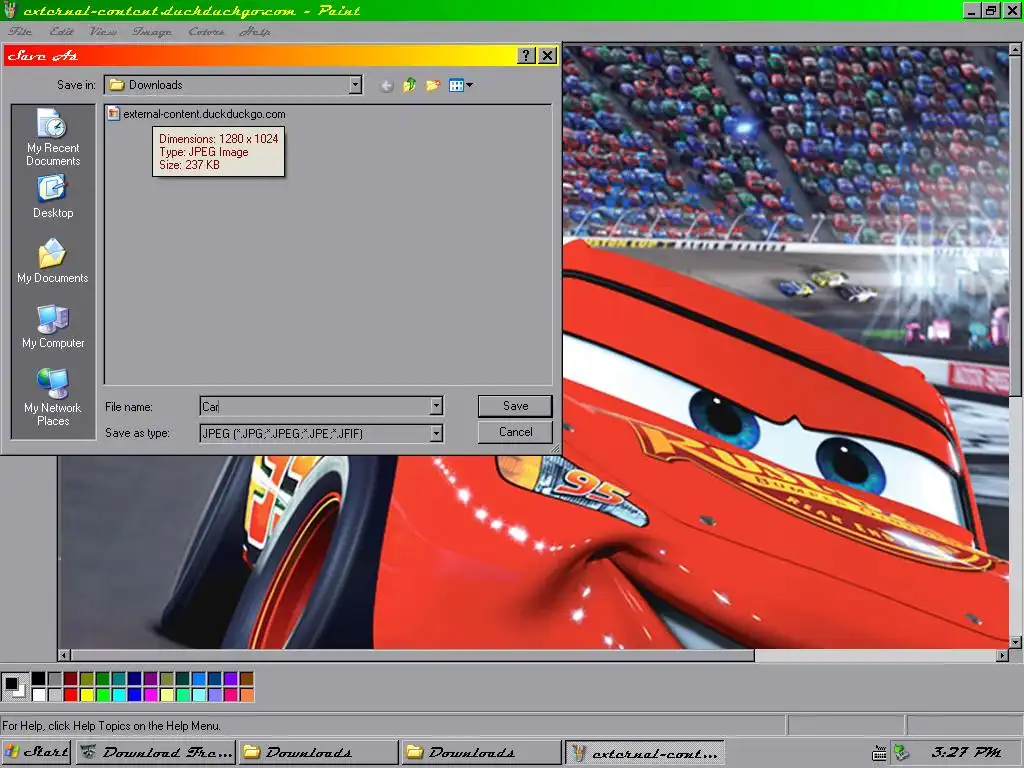The width and height of the screenshot is (1024, 768).
Task: Click the Cancel button
Action: tap(515, 432)
